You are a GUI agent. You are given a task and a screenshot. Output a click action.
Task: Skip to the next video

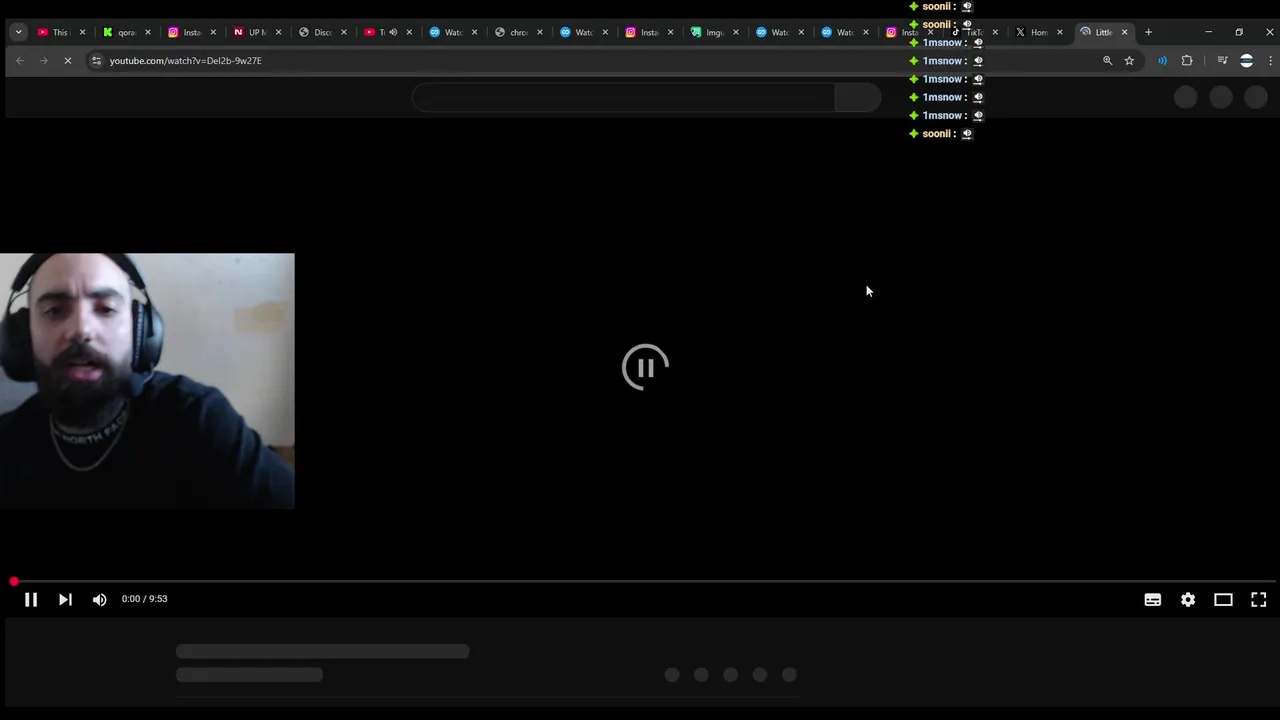coord(65,599)
